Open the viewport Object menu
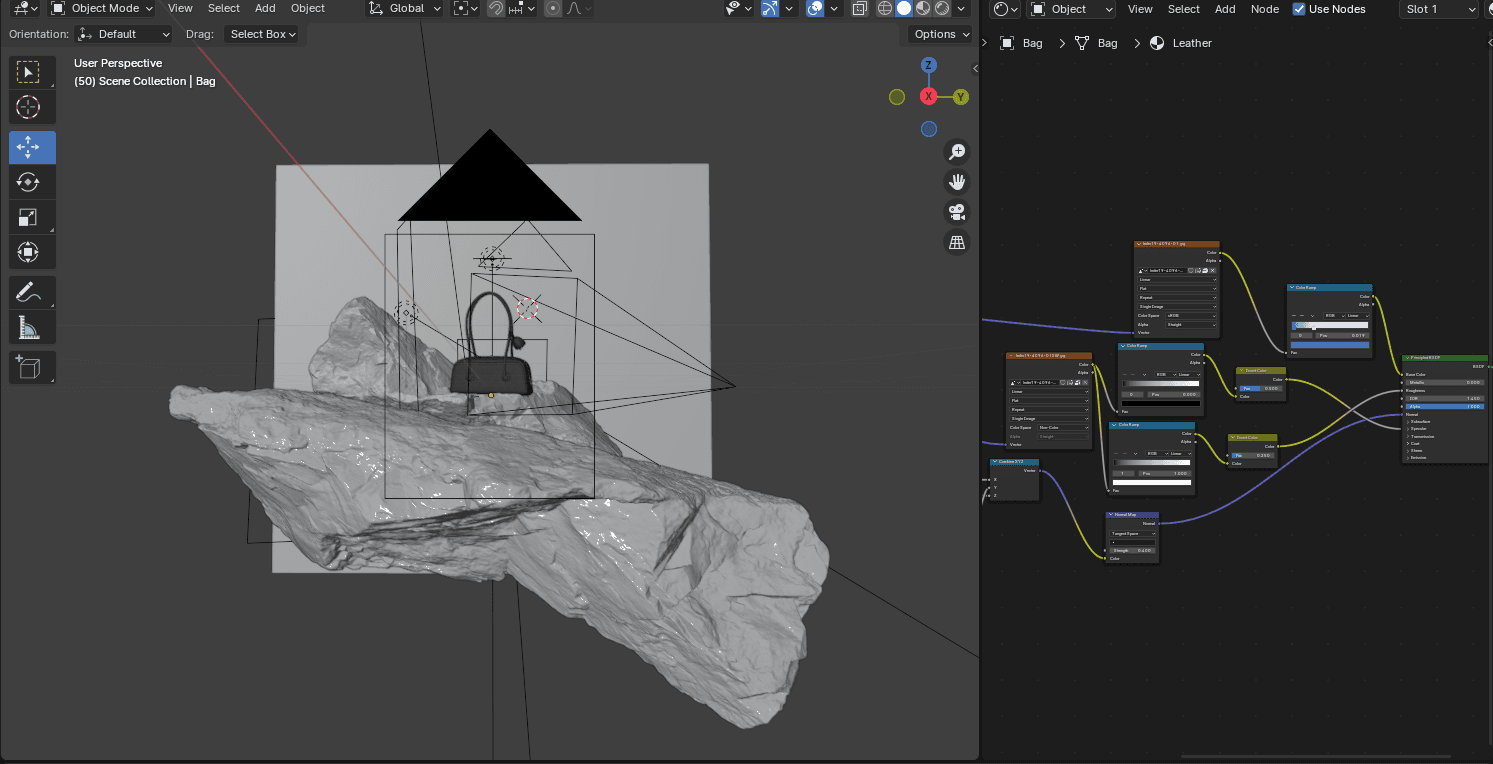1493x764 pixels. pos(307,8)
